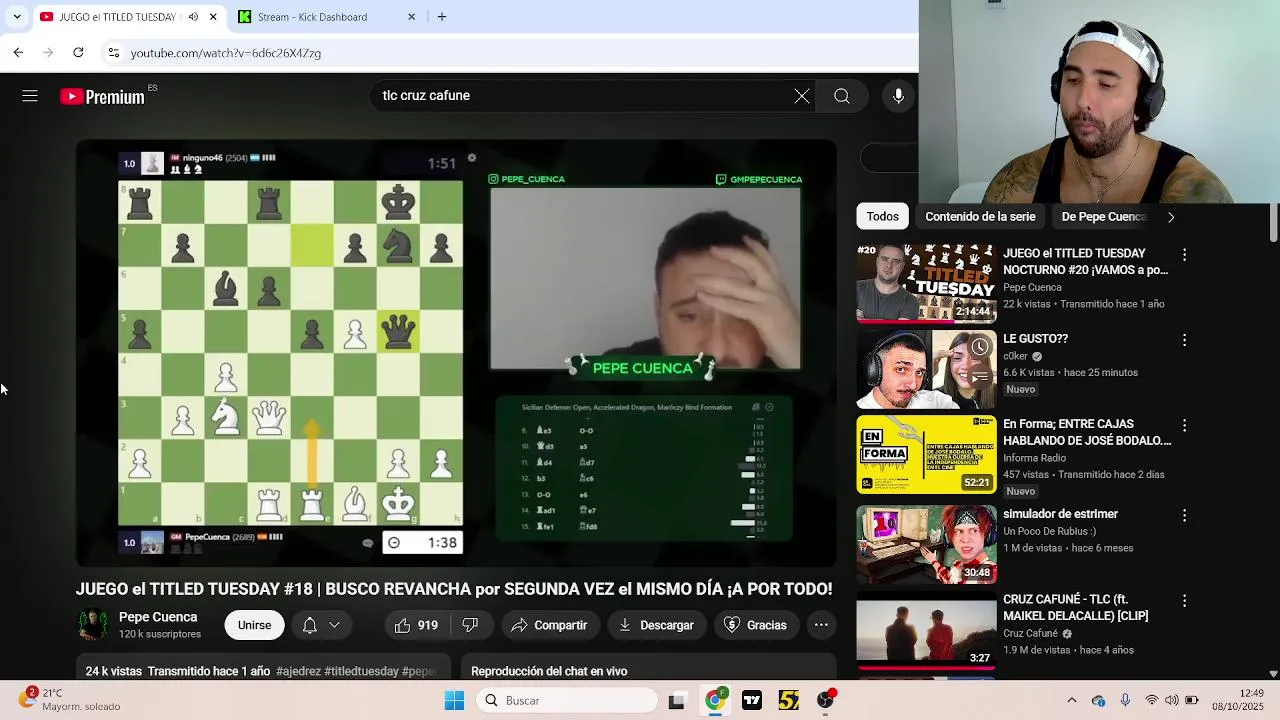Click the search magnifier button
1280x720 pixels.
pyautogui.click(x=842, y=96)
